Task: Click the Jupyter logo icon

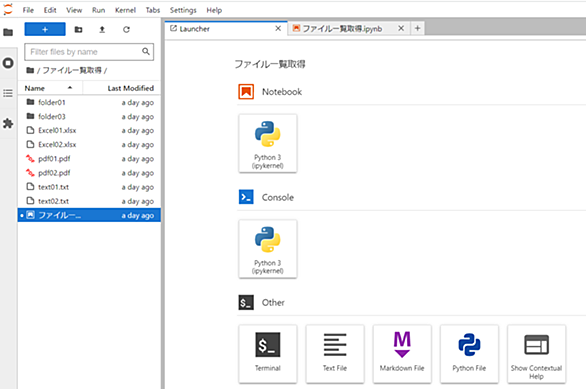Action: click(8, 10)
